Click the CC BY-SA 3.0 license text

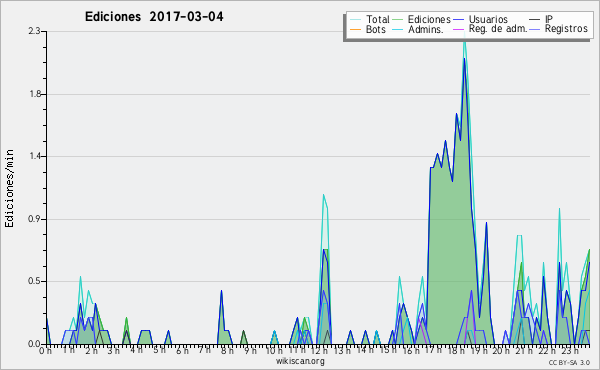[569, 362]
